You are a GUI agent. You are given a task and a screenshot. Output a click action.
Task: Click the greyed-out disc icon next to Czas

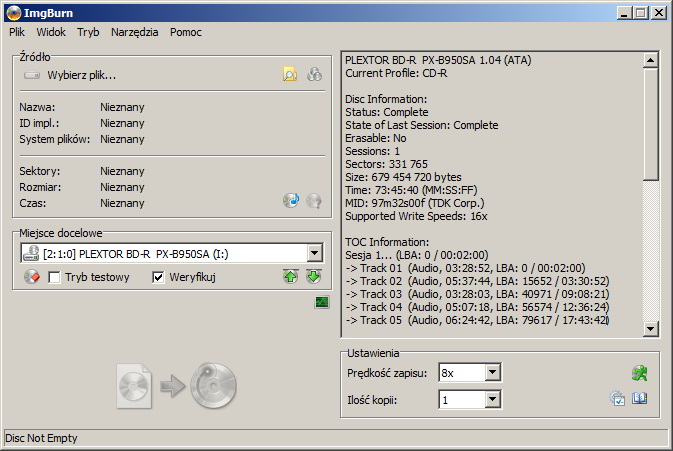[x=314, y=200]
